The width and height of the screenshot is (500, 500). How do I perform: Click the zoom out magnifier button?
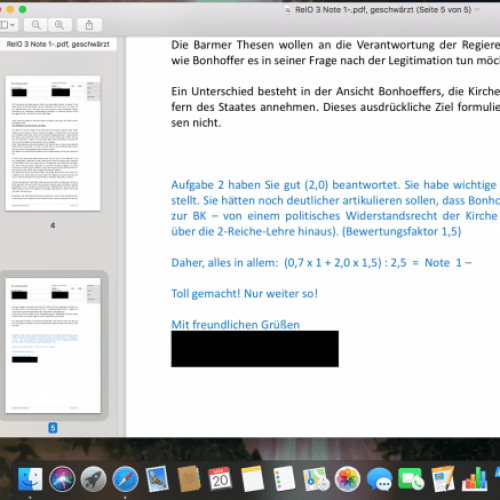pyautogui.click(x=36, y=25)
